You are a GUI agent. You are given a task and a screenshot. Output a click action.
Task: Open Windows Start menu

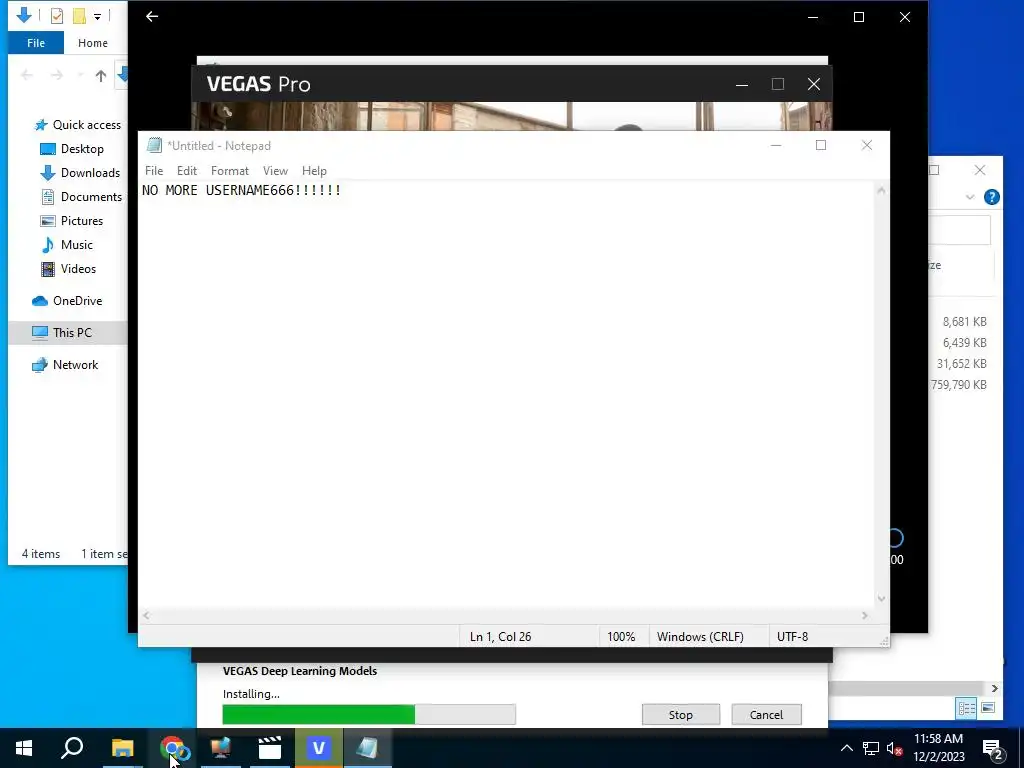tap(24, 748)
